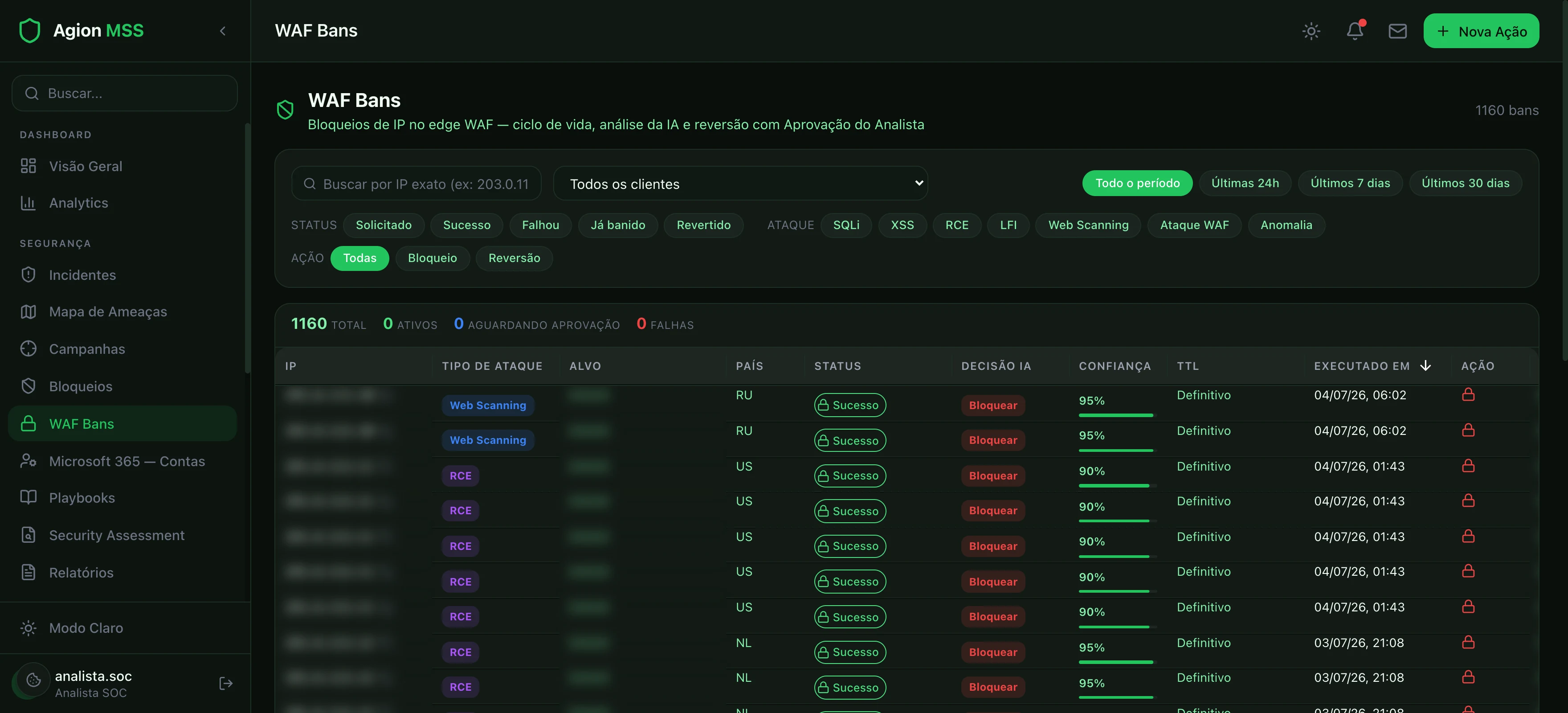1568x713 pixels.
Task: Open the Todos os clientes dropdown
Action: click(x=740, y=183)
